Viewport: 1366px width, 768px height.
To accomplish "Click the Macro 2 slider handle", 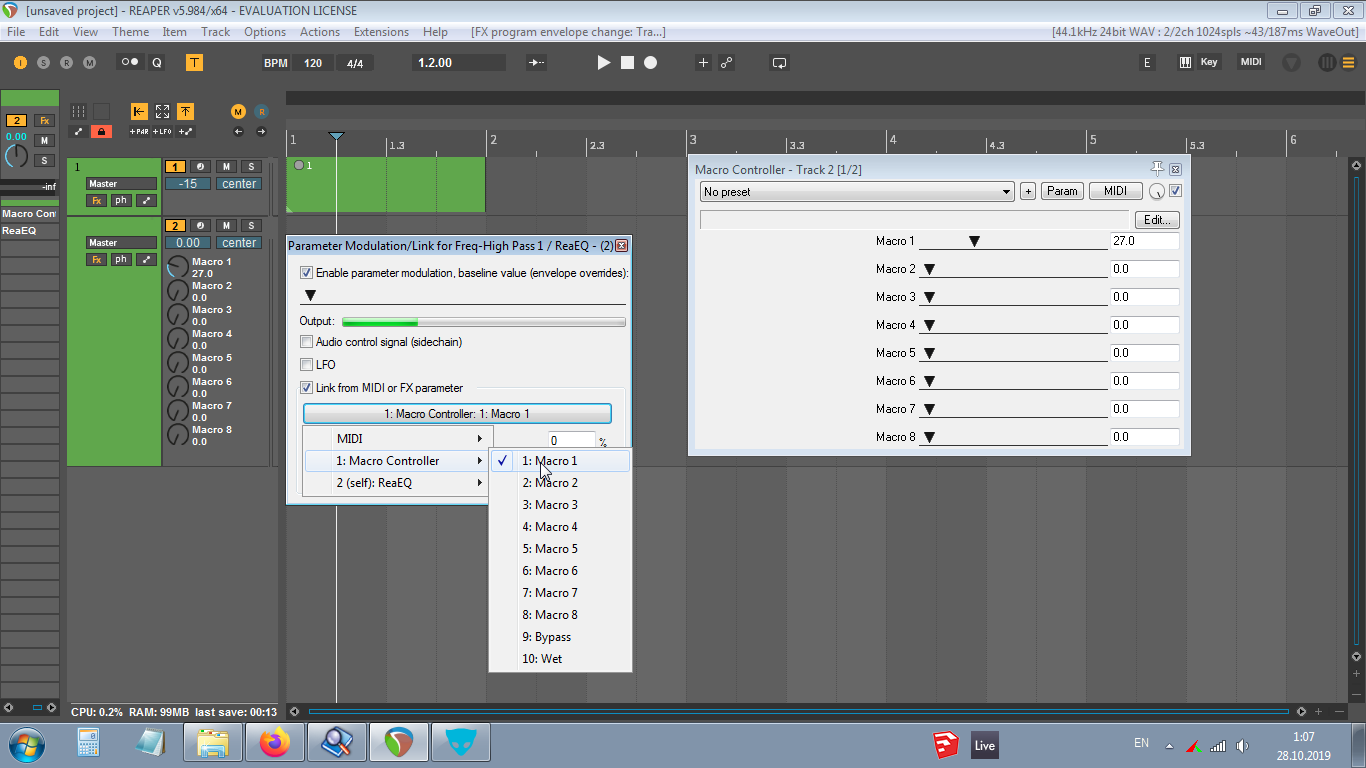I will click(x=929, y=269).
